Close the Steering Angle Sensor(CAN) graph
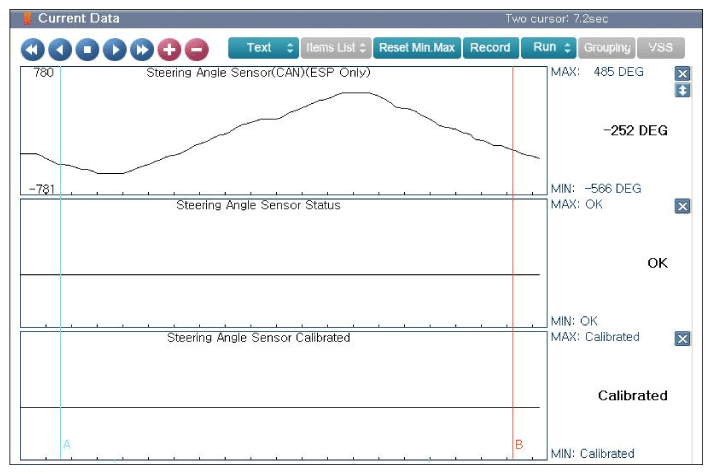This screenshot has height=474, width=712. click(x=682, y=74)
